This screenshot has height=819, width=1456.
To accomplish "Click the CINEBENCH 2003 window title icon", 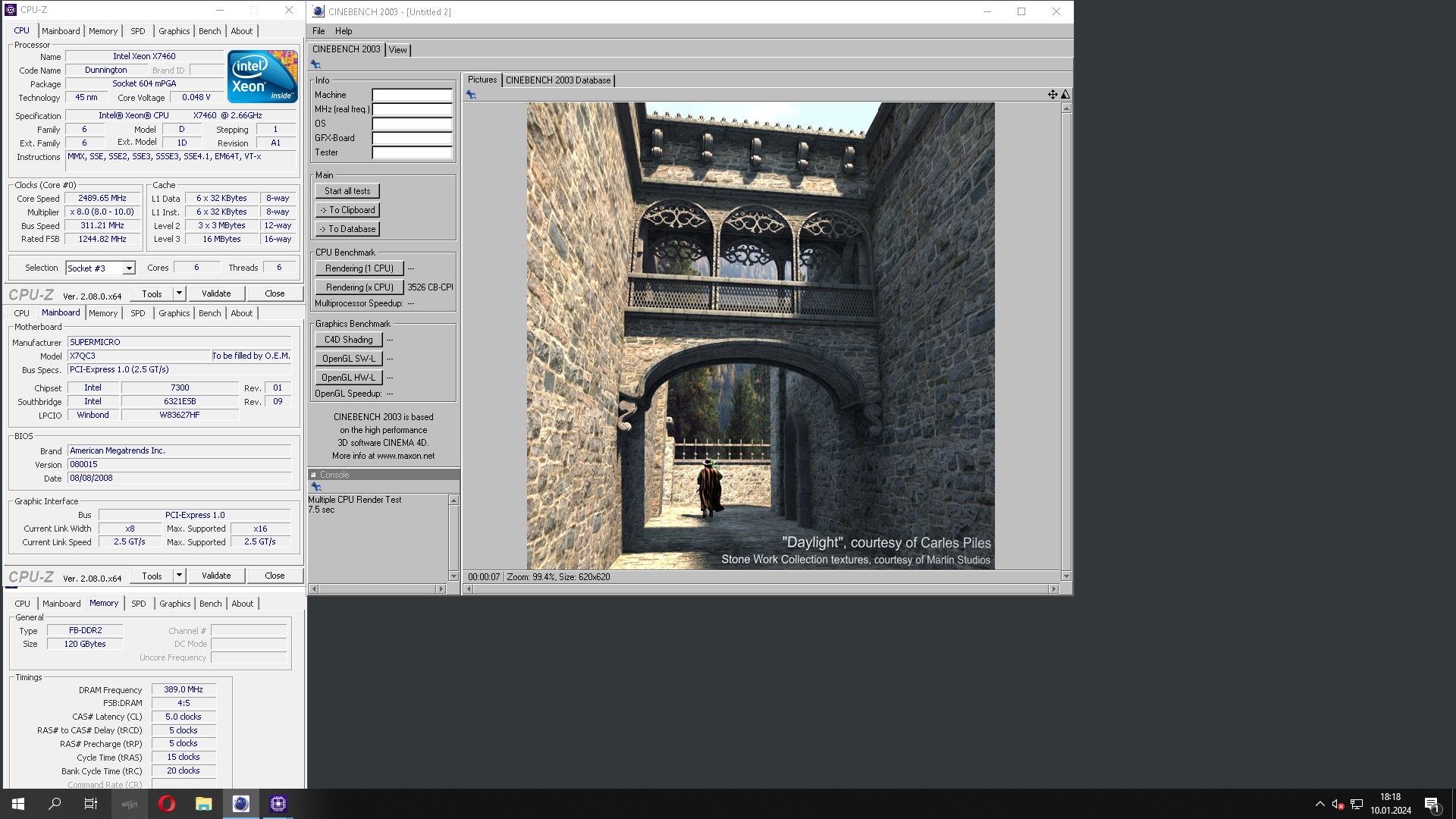I will coord(318,11).
